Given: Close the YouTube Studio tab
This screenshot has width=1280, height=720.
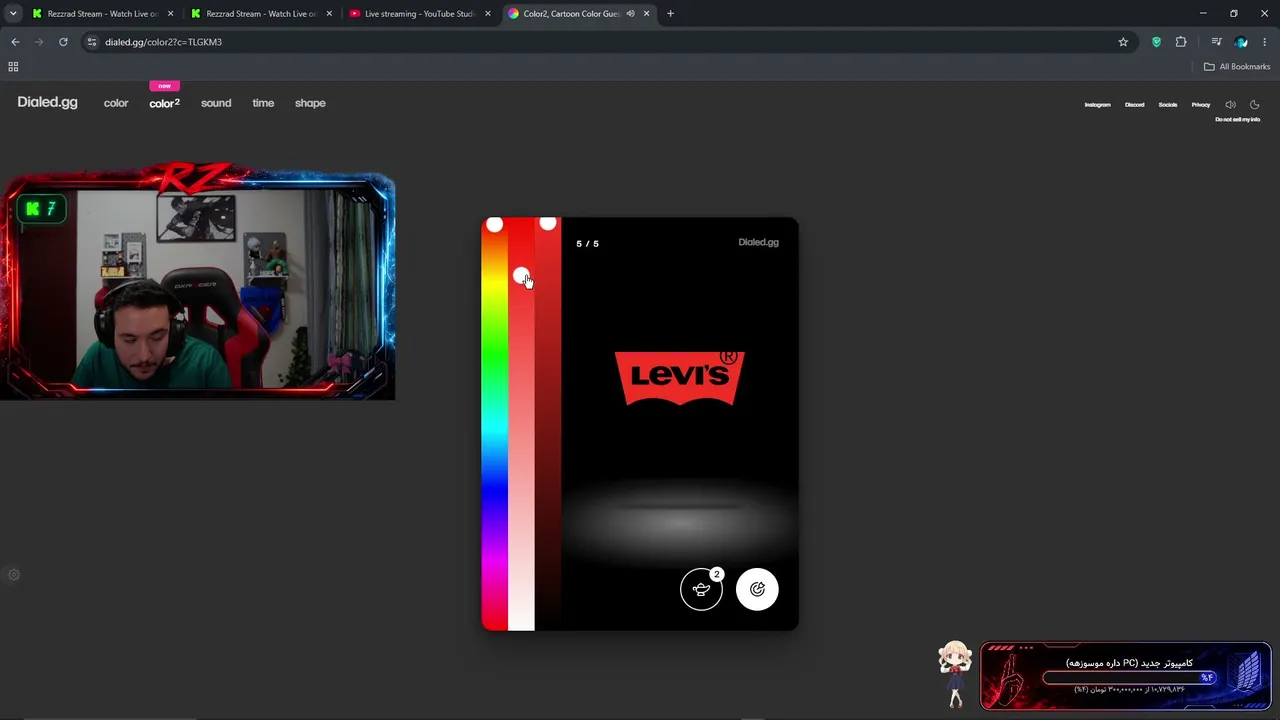Looking at the screenshot, I should [488, 14].
